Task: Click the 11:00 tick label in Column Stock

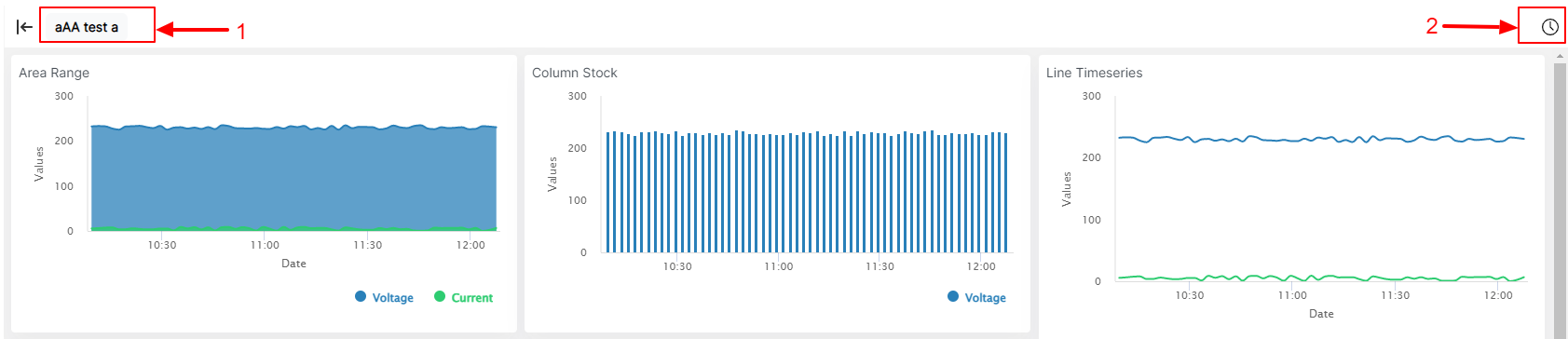Action: click(x=779, y=266)
